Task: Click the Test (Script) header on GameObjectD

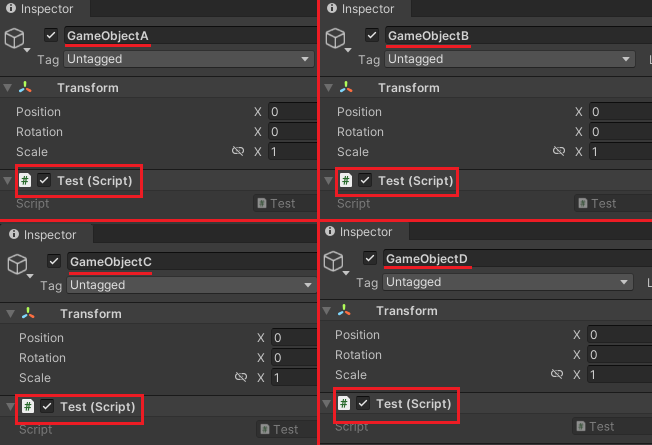Action: pyautogui.click(x=413, y=404)
